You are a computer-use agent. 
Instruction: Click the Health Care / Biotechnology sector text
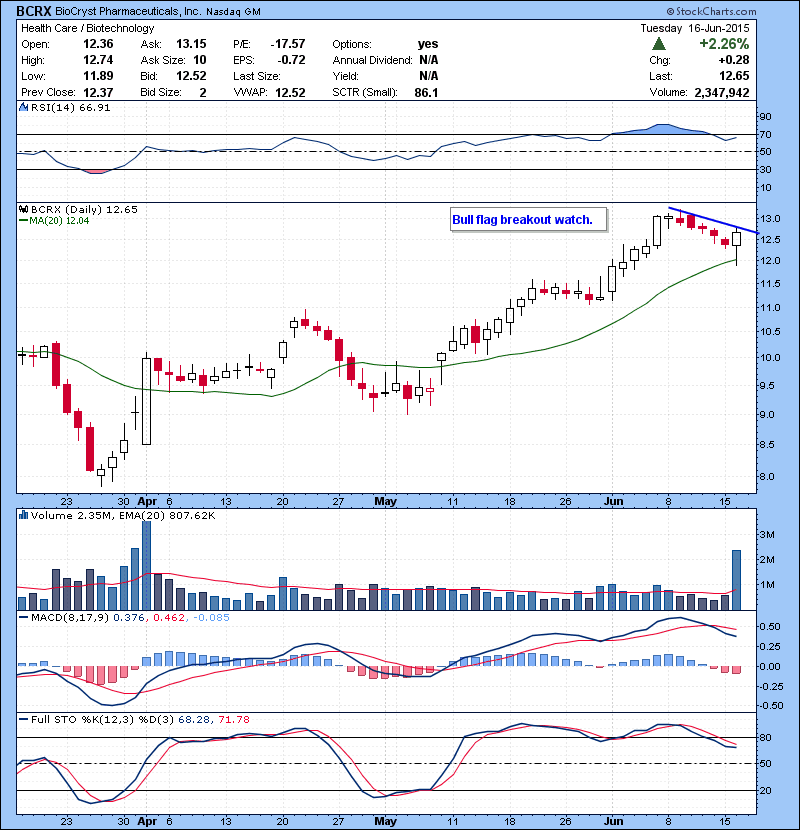[x=87, y=28]
